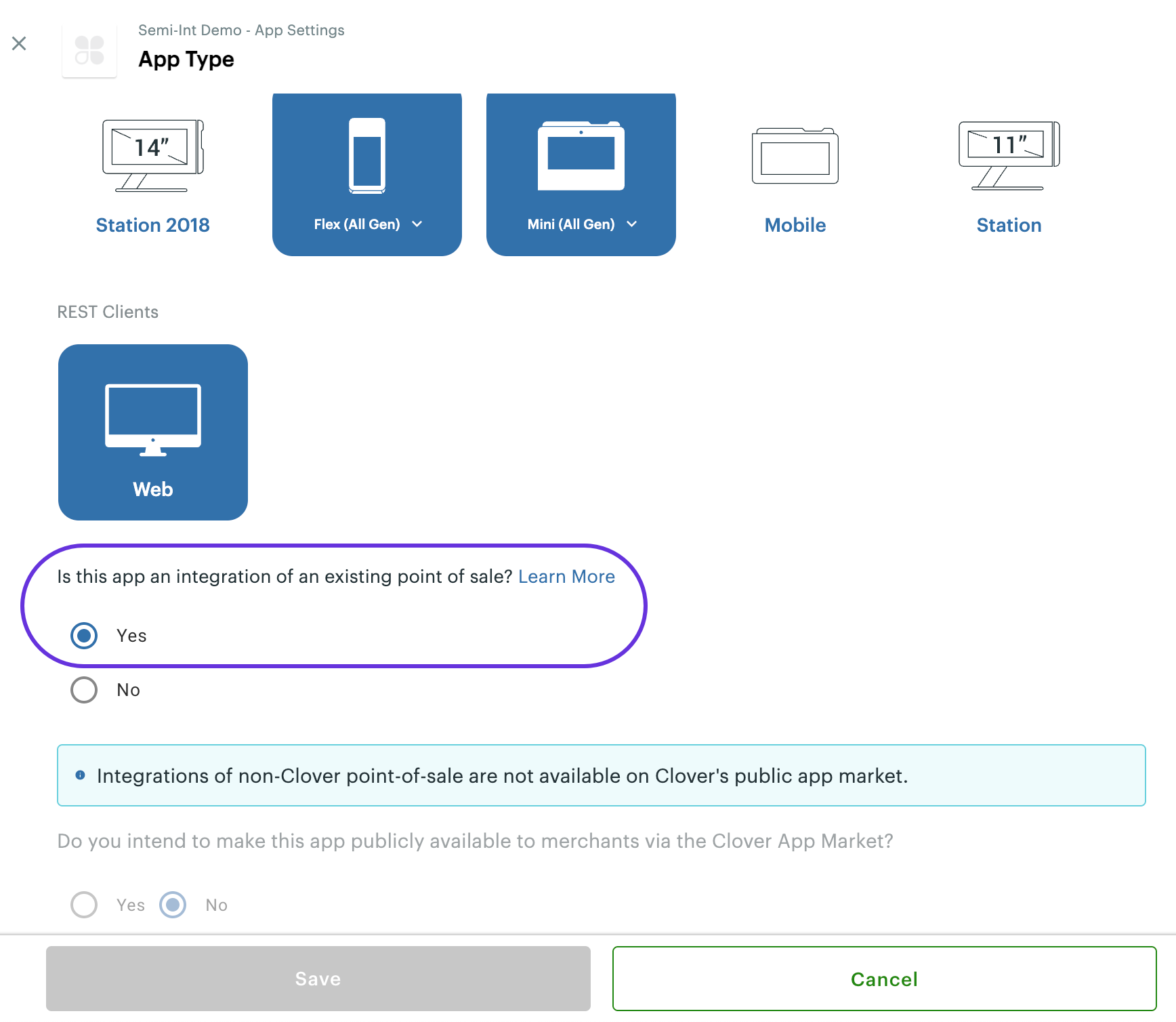1176x1022 pixels.
Task: Click the Station 2018 label
Action: pyautogui.click(x=153, y=225)
